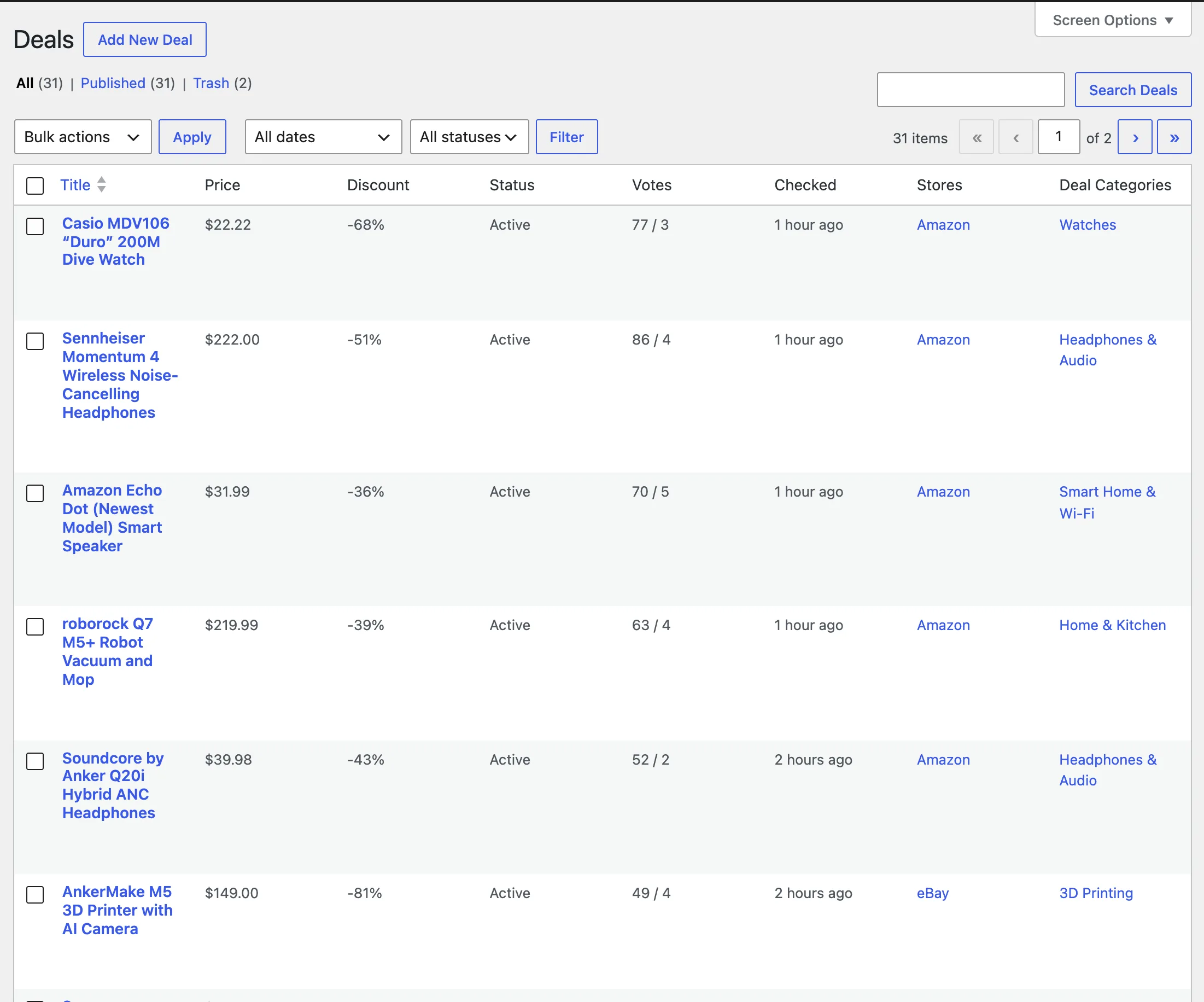
Task: Click Headphones & Audio in Sennheiser row
Action: [x=1107, y=350]
